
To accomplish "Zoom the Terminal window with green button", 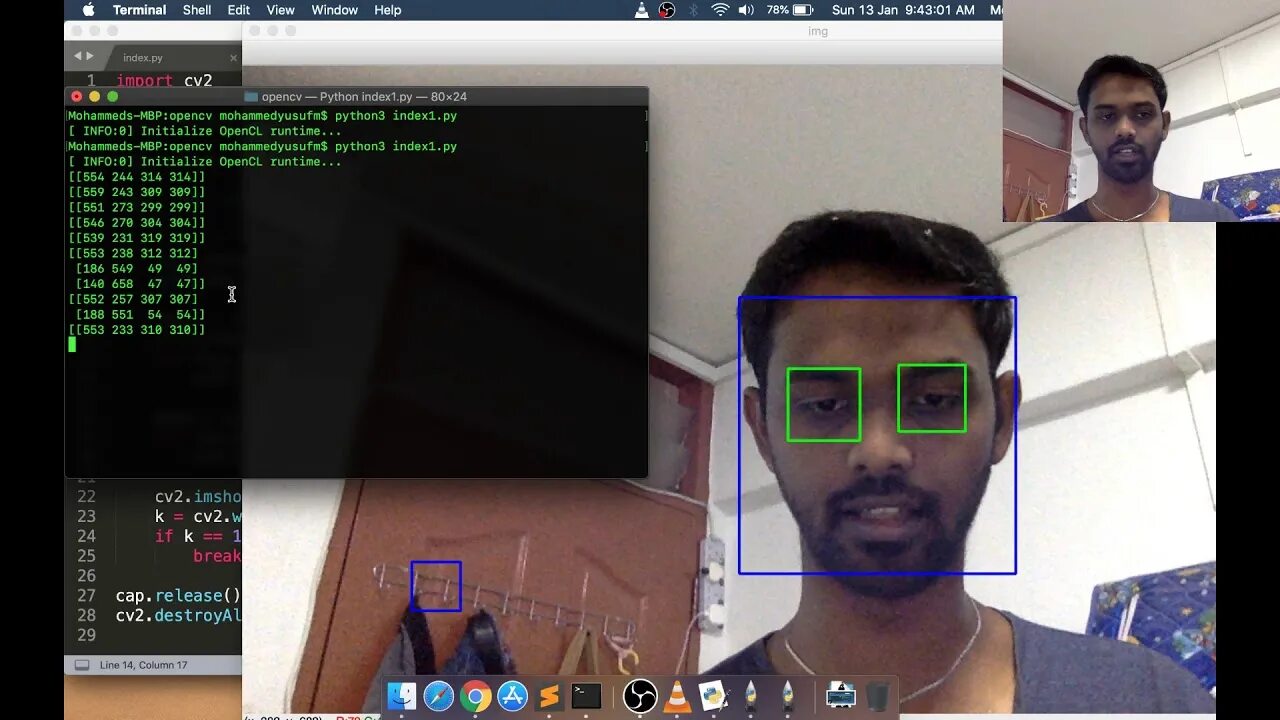I will [113, 97].
